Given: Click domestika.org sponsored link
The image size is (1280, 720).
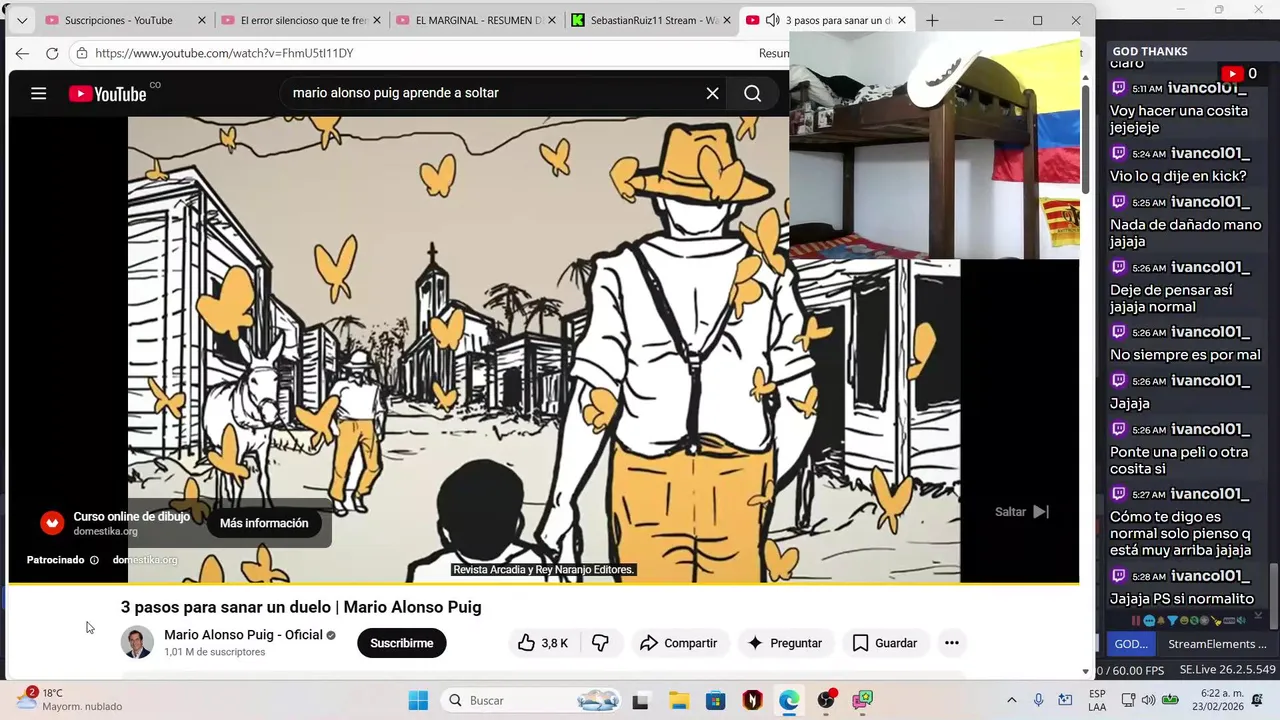Looking at the screenshot, I should click(x=145, y=560).
